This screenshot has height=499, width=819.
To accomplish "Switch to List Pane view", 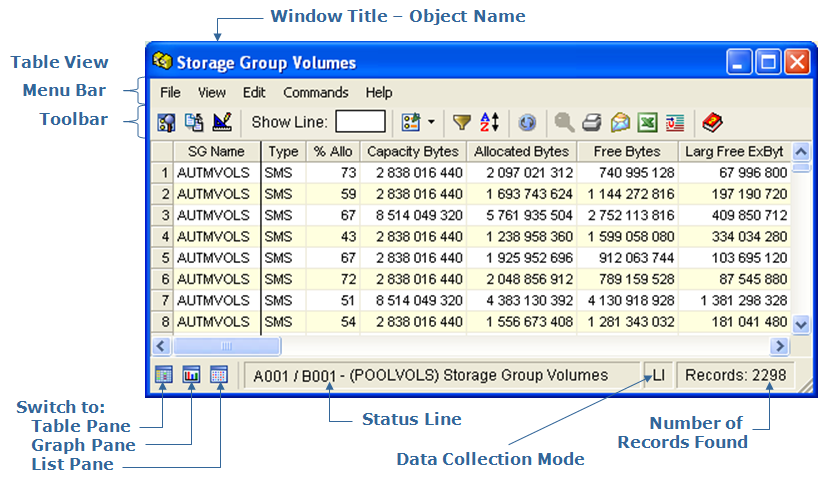I will (x=220, y=374).
